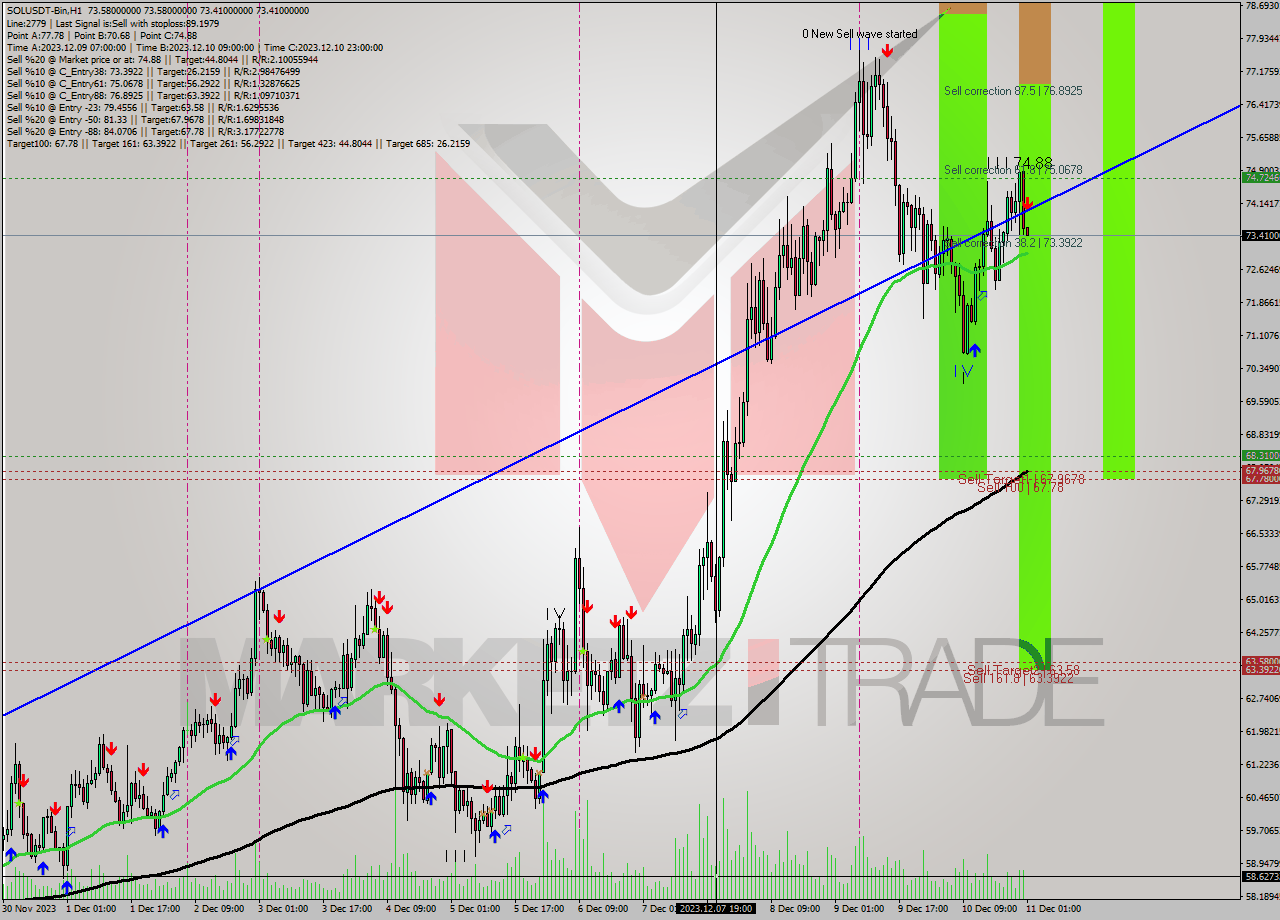Select the symbol header 'SOLUSDT-Bin,H1'
Image resolution: width=1280 pixels, height=920 pixels.
(46, 11)
